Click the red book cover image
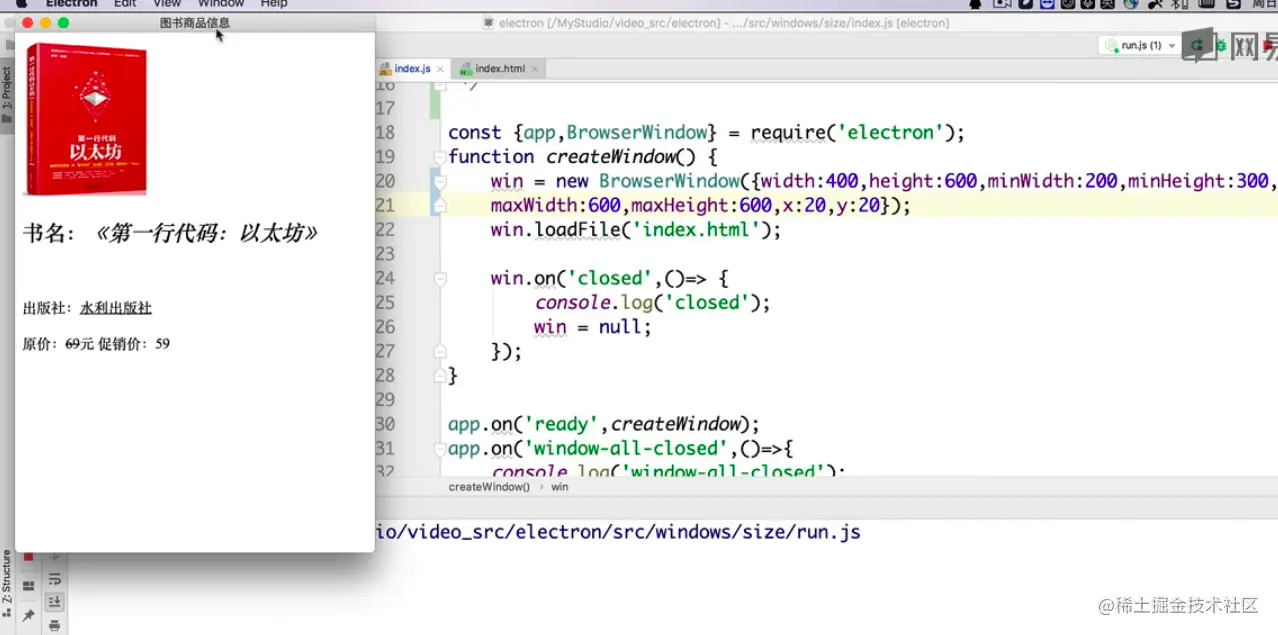This screenshot has height=635, width=1278. tap(86, 119)
